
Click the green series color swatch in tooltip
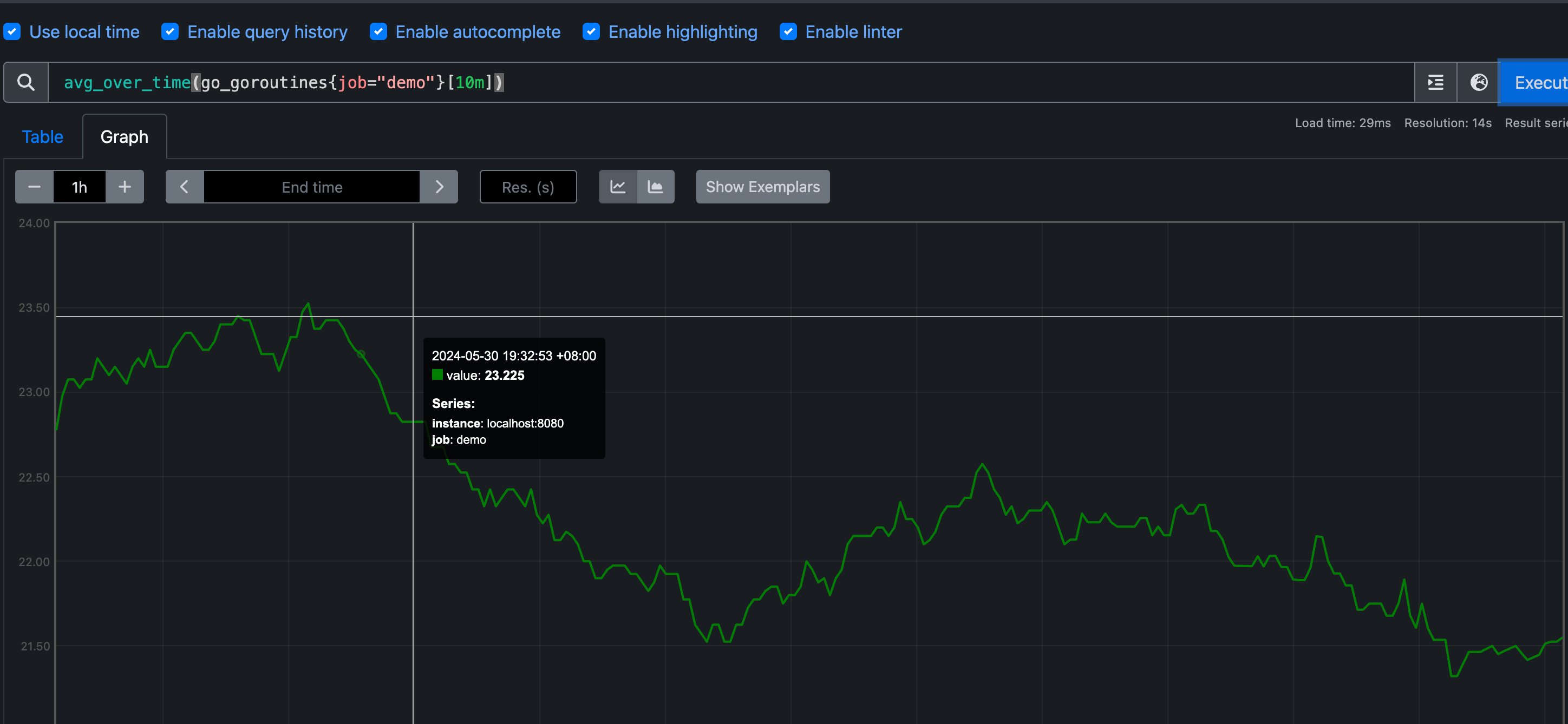tap(437, 375)
